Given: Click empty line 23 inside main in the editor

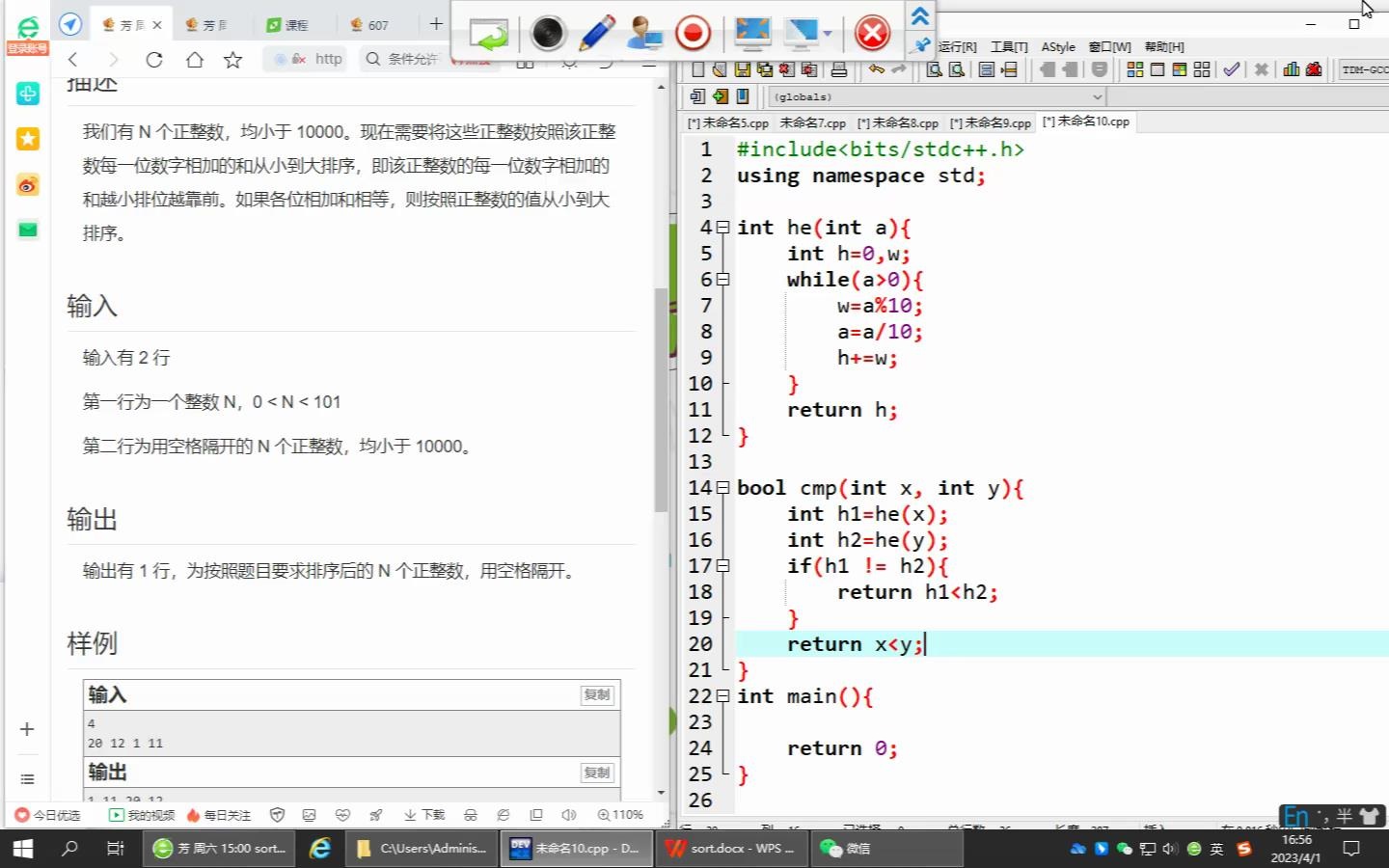Looking at the screenshot, I should (x=1061, y=722).
